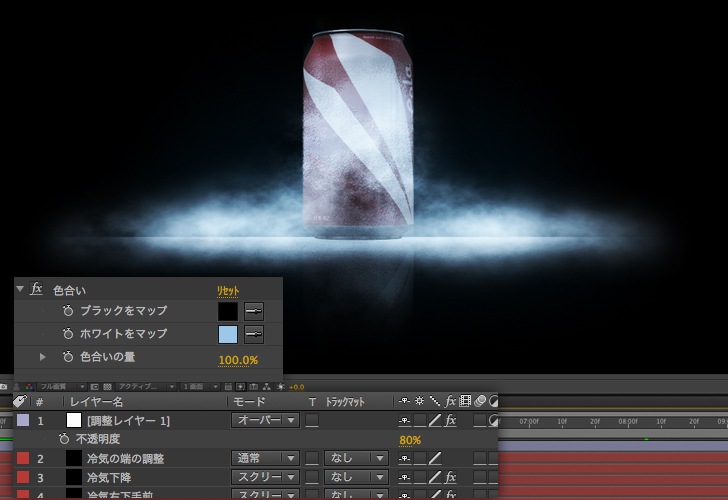Click the stopwatch for ブラックをマップ
The width and height of the screenshot is (728, 500).
(68, 311)
